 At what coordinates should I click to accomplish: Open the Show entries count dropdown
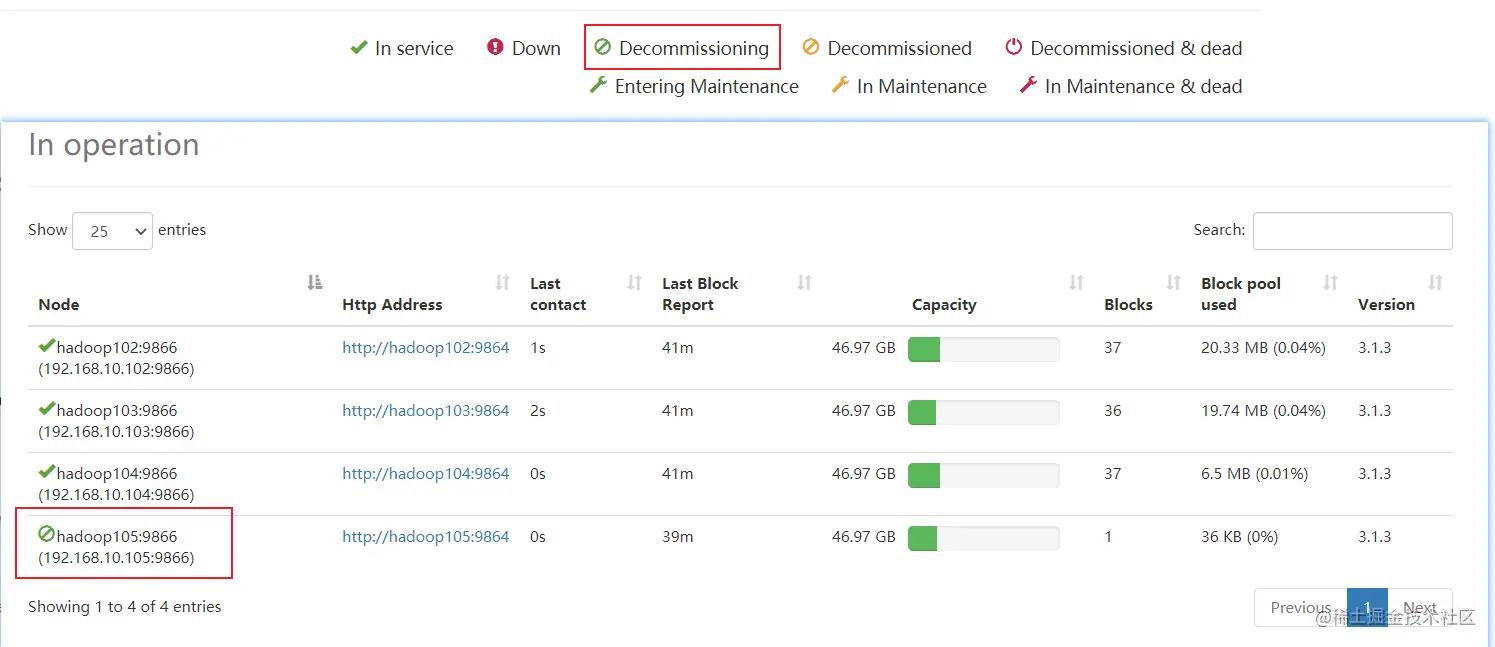point(112,231)
